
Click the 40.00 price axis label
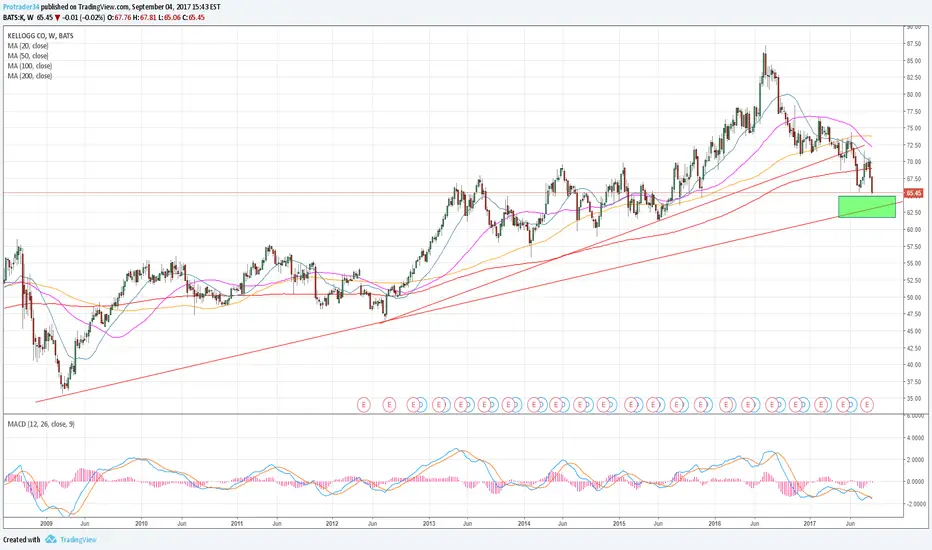(914, 365)
